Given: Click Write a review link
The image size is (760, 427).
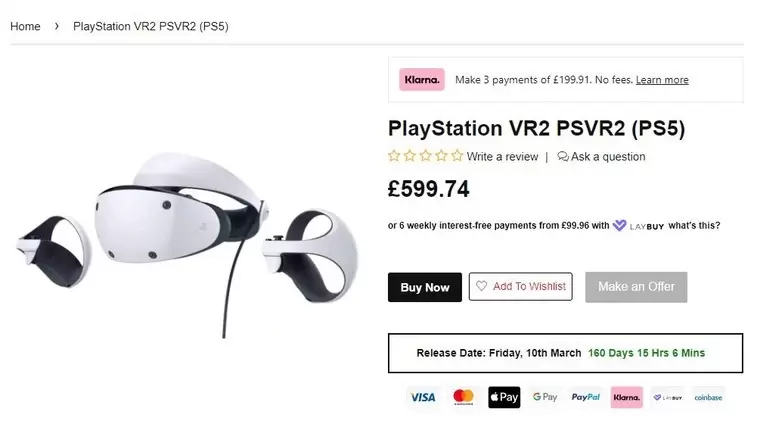Looking at the screenshot, I should [502, 157].
